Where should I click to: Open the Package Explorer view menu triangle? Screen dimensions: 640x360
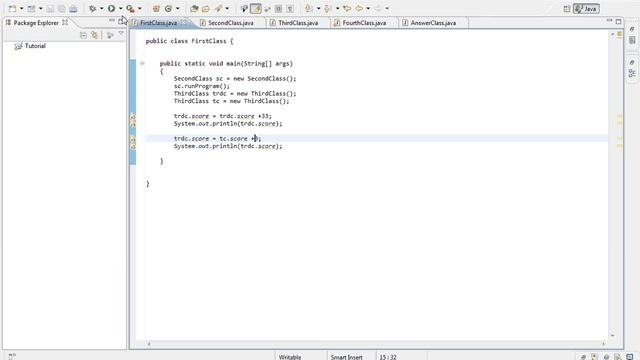click(x=121, y=34)
